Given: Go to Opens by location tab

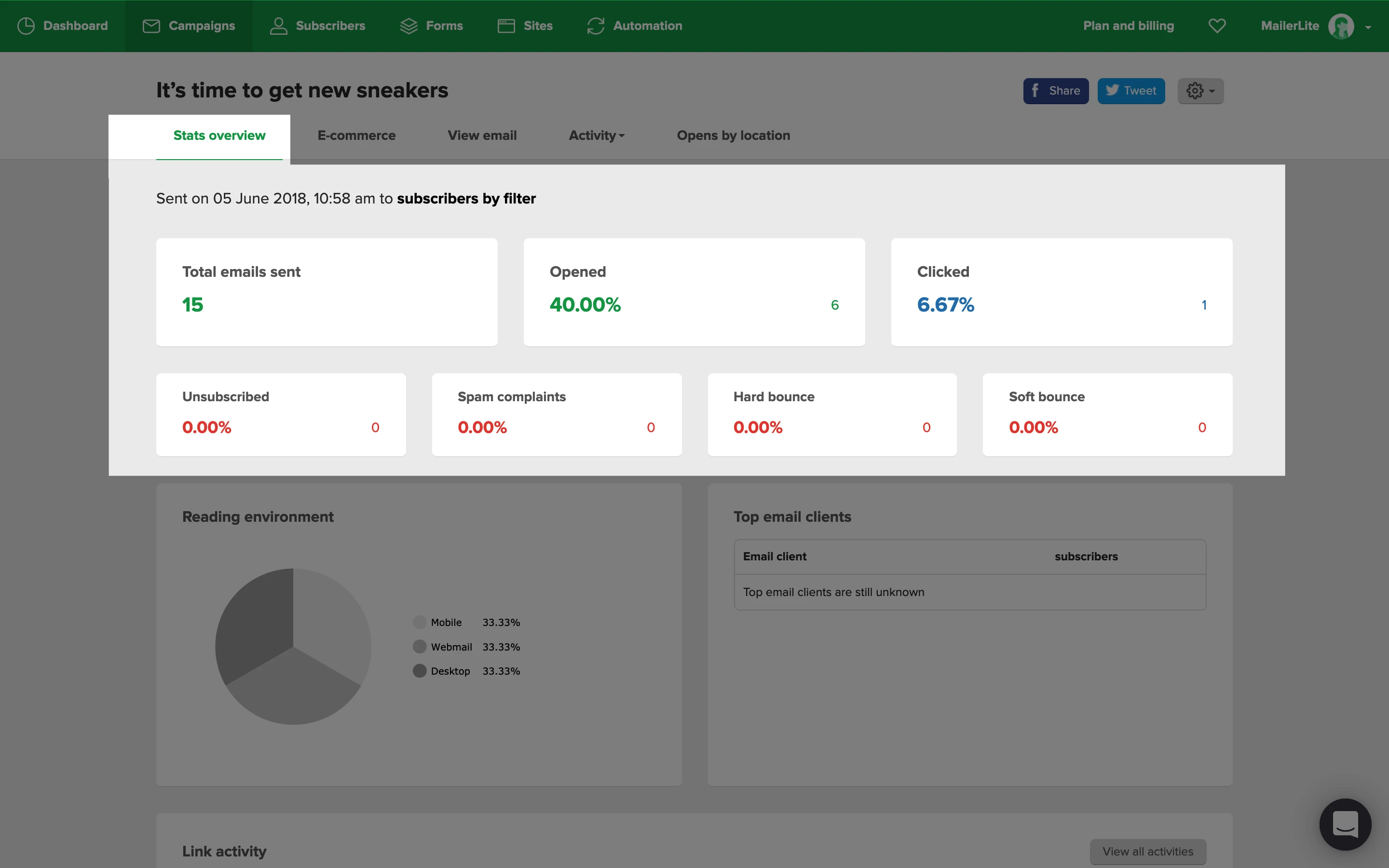Looking at the screenshot, I should click(x=733, y=136).
